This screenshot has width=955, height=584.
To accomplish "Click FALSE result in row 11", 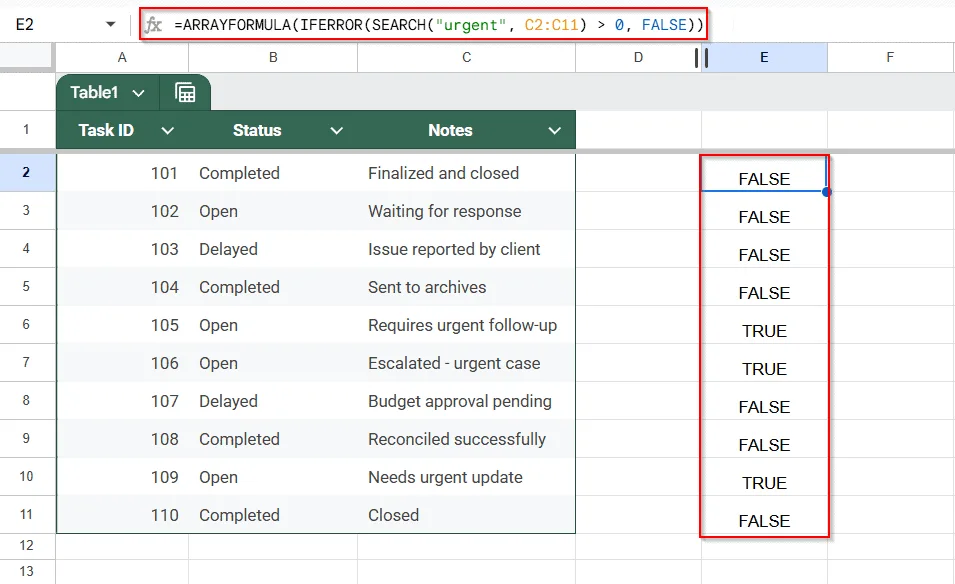I will pyautogui.click(x=764, y=515).
